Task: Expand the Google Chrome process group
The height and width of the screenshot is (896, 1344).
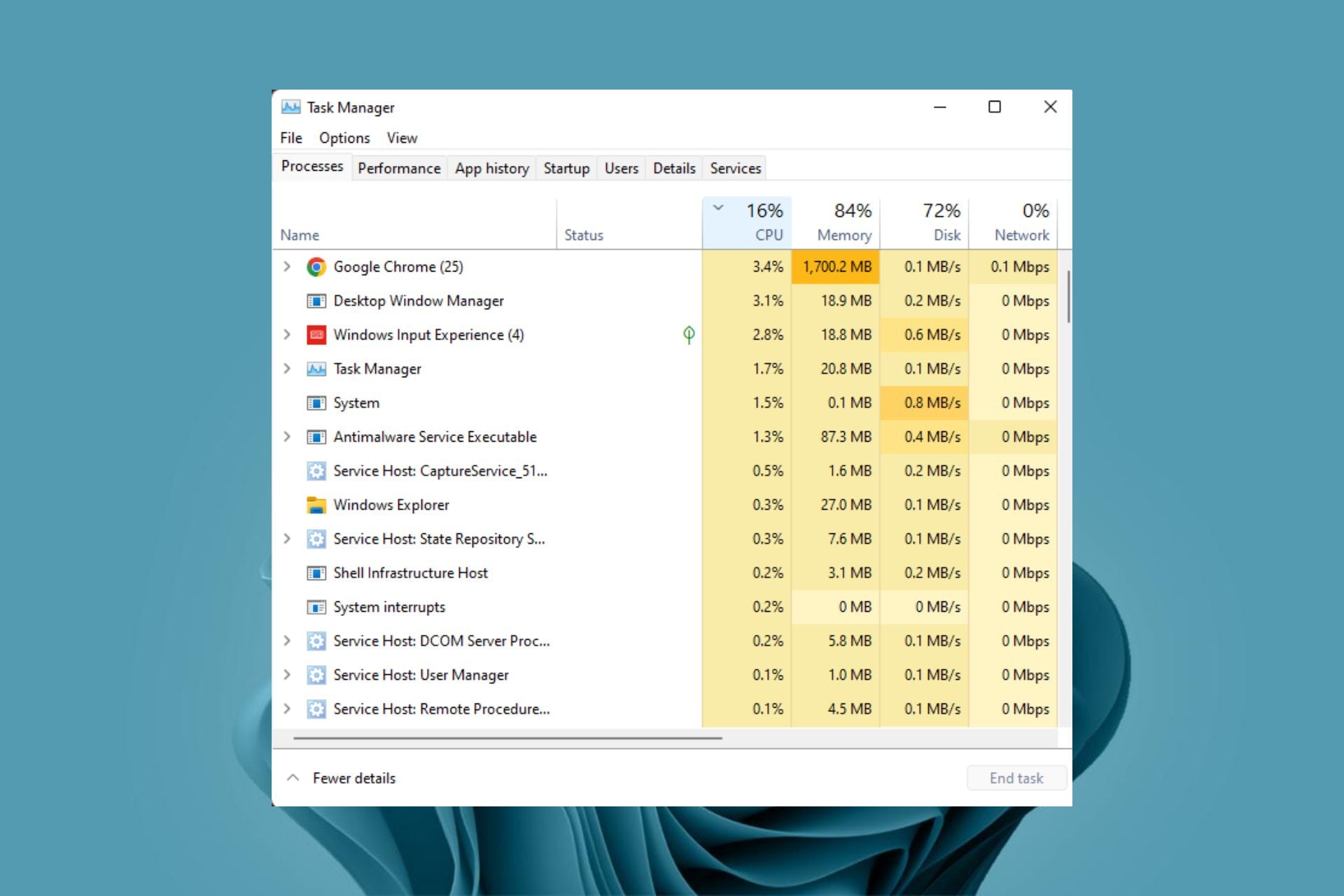Action: pos(287,267)
